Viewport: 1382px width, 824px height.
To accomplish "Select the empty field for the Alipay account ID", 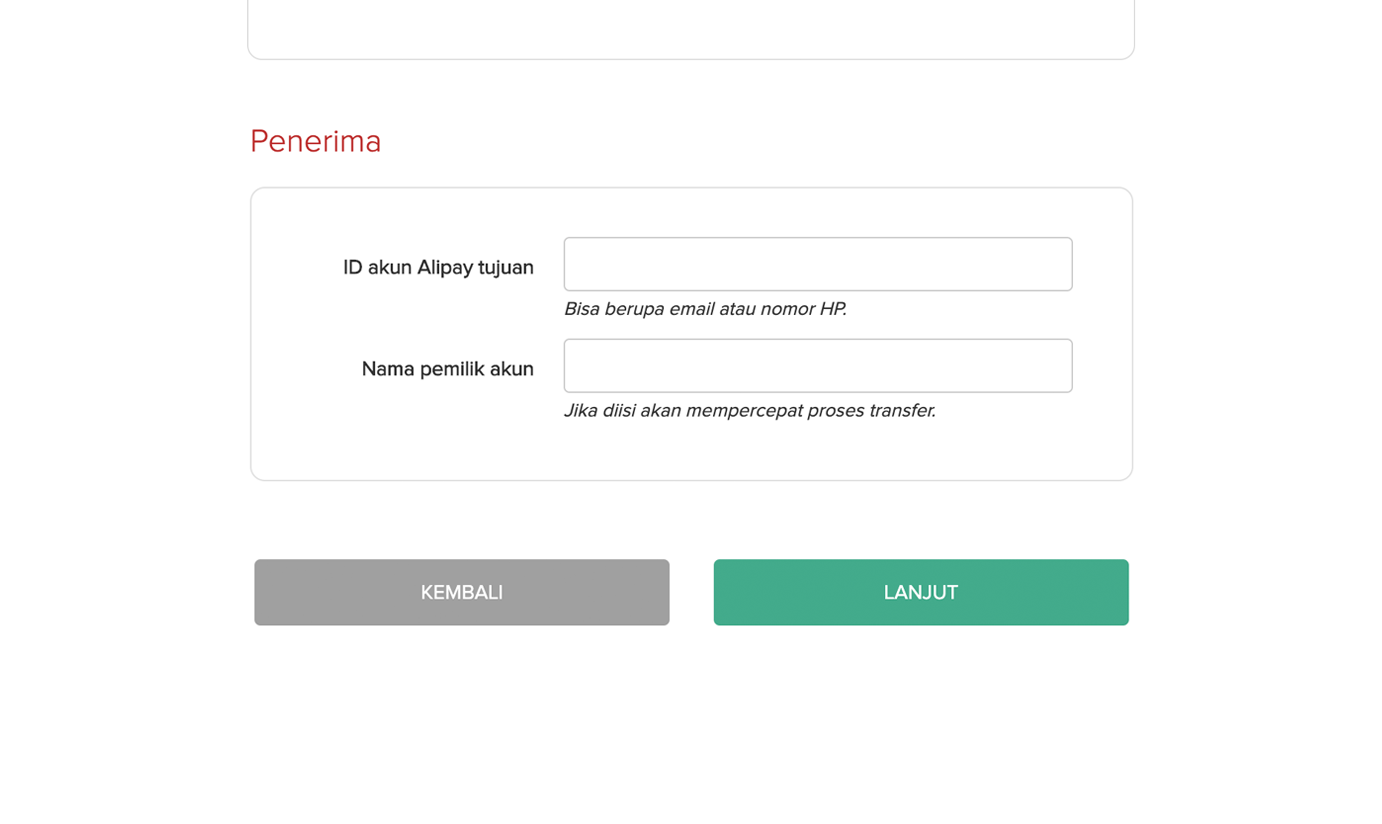I will coord(817,264).
